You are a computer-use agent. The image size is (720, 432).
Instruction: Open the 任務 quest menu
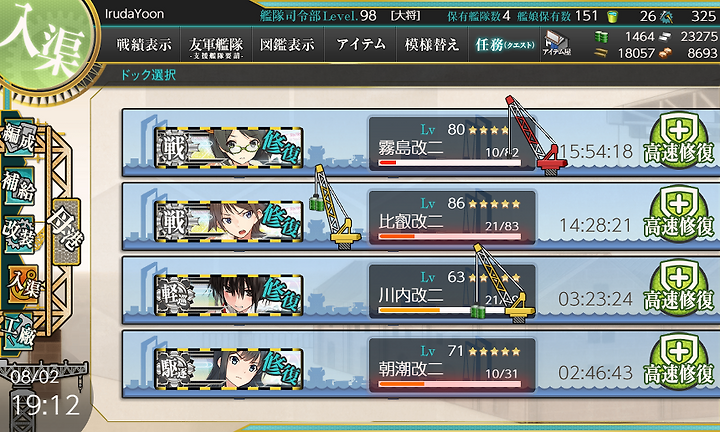click(505, 45)
